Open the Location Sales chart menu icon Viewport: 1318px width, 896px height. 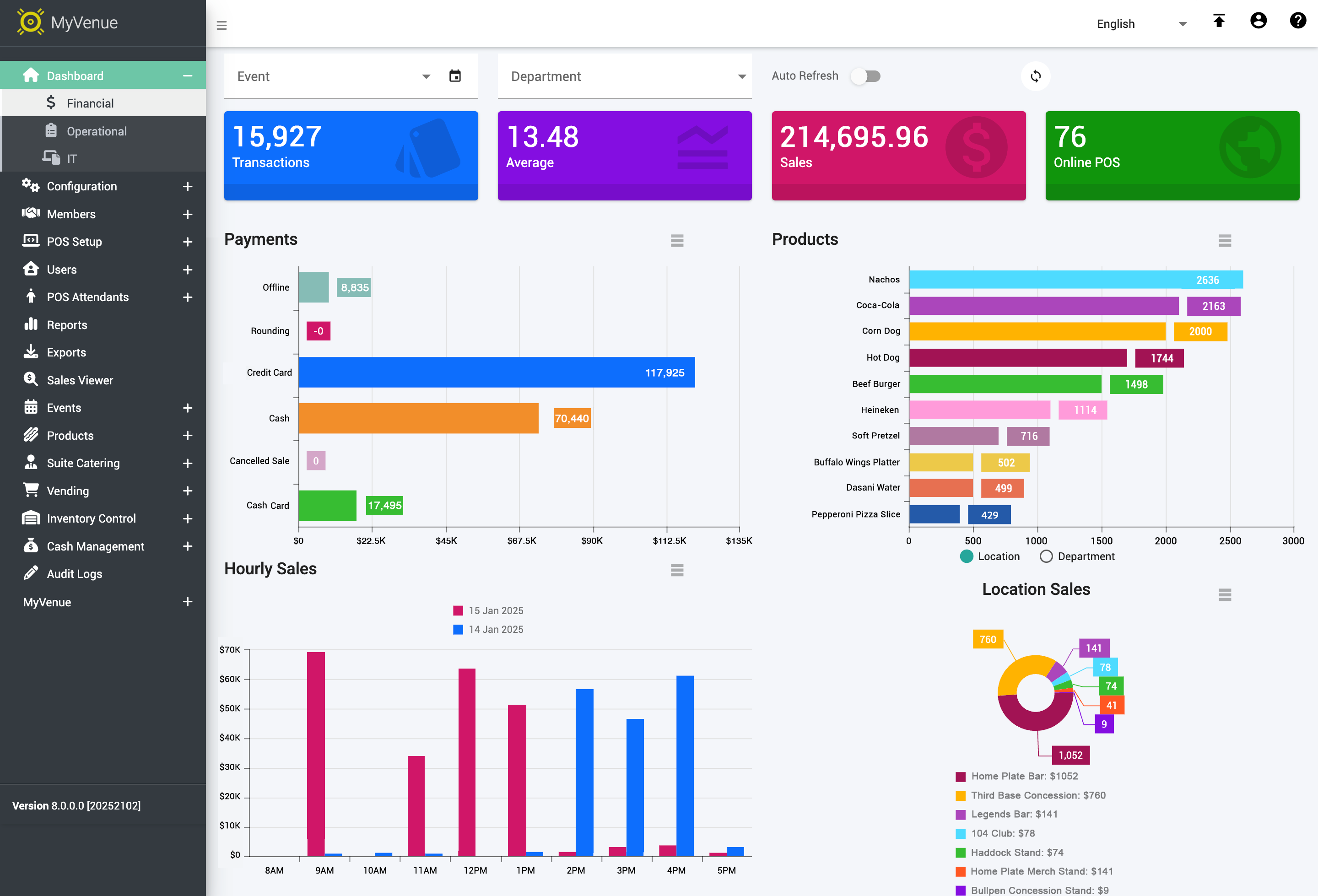coord(1225,594)
